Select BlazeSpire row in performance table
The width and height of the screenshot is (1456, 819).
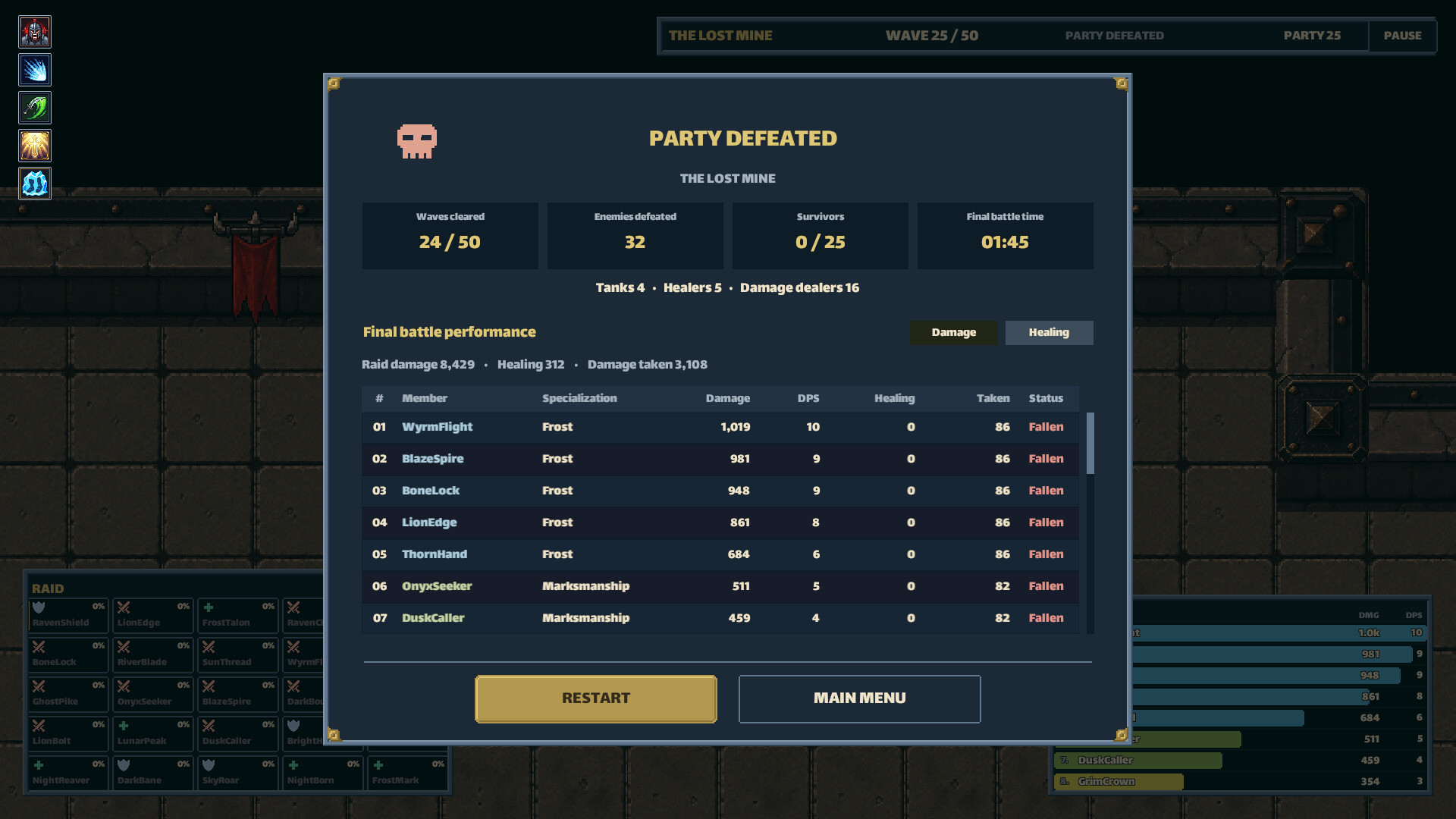[x=720, y=459]
